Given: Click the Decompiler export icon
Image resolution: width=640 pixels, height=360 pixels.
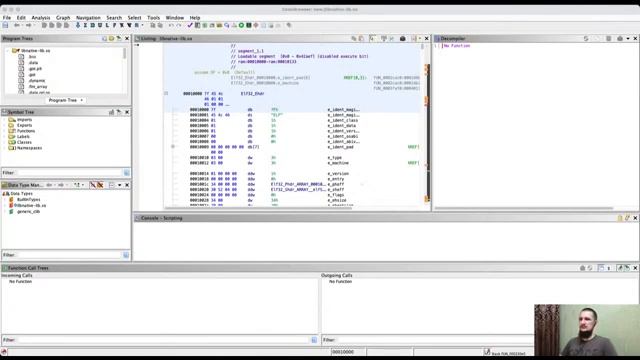Looking at the screenshot, I should (x=609, y=38).
